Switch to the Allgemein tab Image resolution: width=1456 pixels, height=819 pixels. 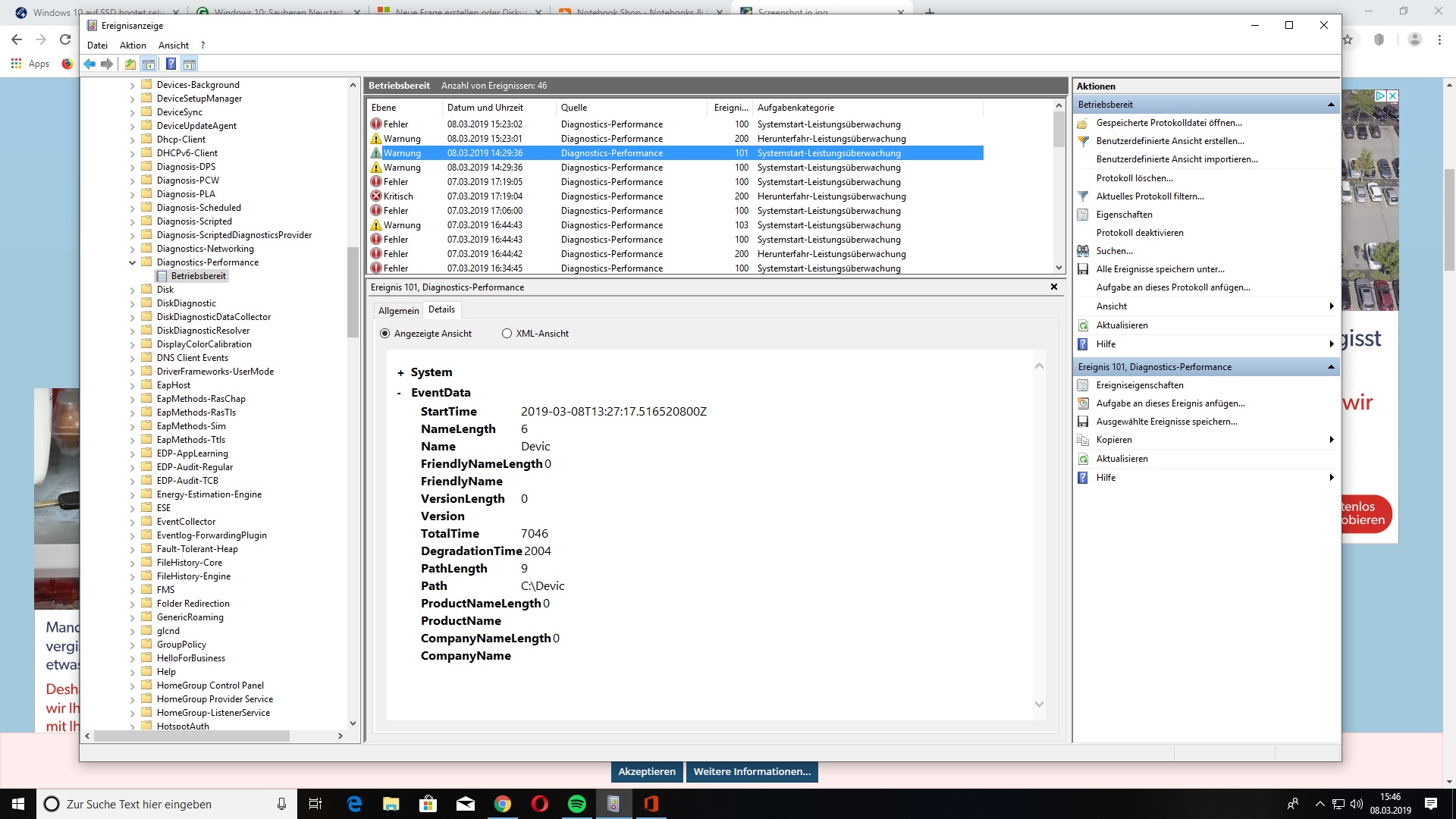(x=398, y=311)
